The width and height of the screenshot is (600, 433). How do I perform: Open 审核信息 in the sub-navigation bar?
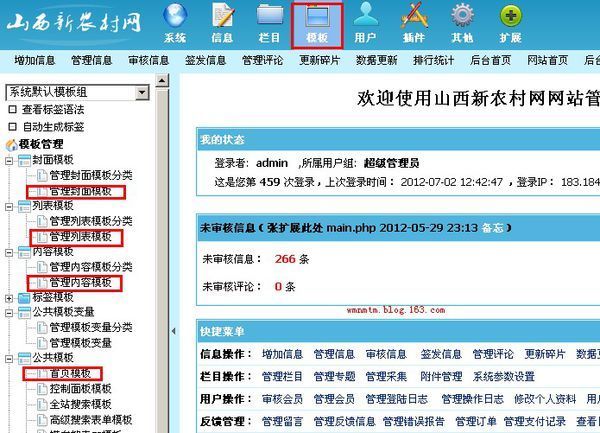pyautogui.click(x=149, y=60)
